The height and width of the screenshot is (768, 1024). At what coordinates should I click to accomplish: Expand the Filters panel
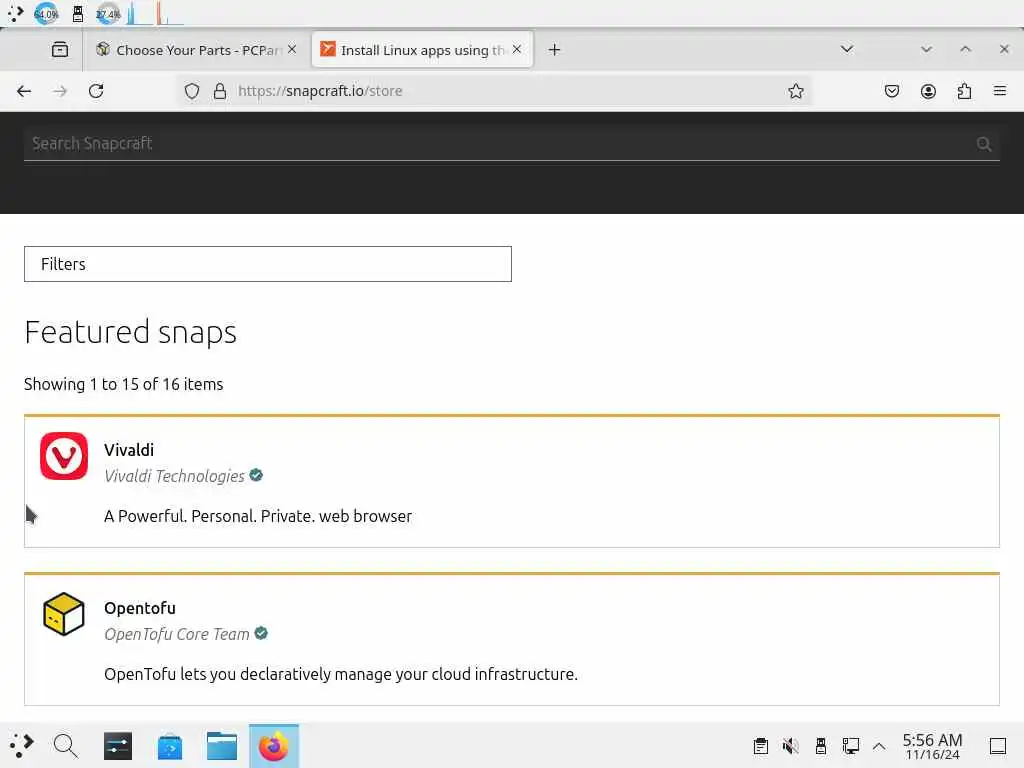point(268,264)
